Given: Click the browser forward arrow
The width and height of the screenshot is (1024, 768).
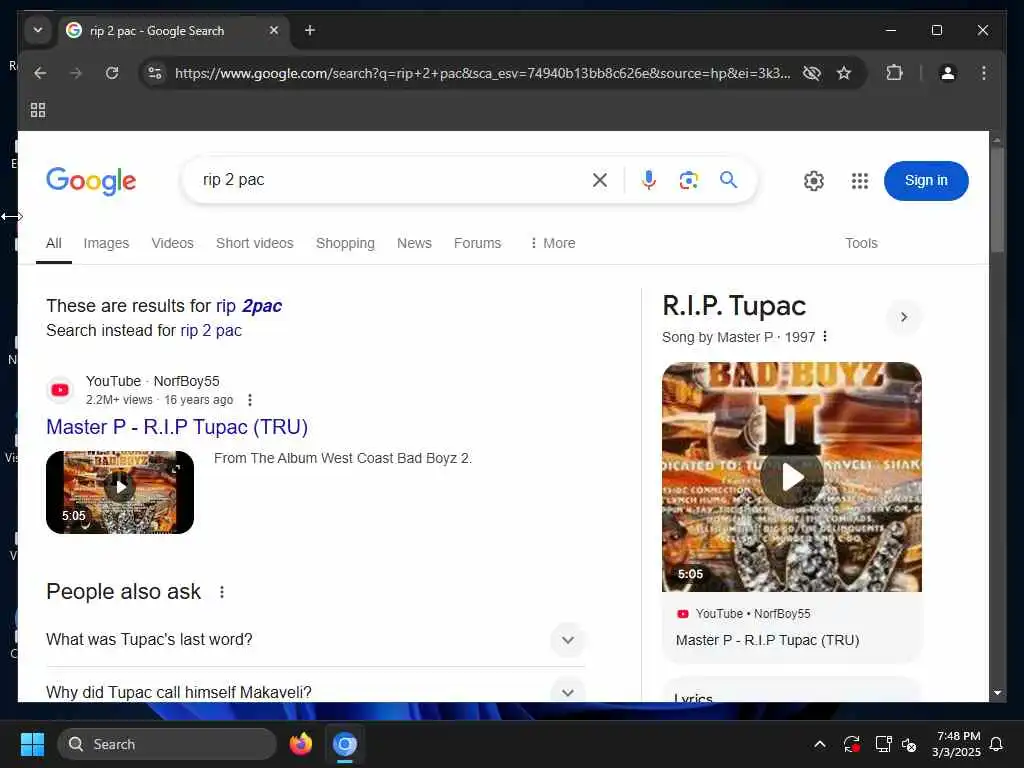Looking at the screenshot, I should pos(76,73).
